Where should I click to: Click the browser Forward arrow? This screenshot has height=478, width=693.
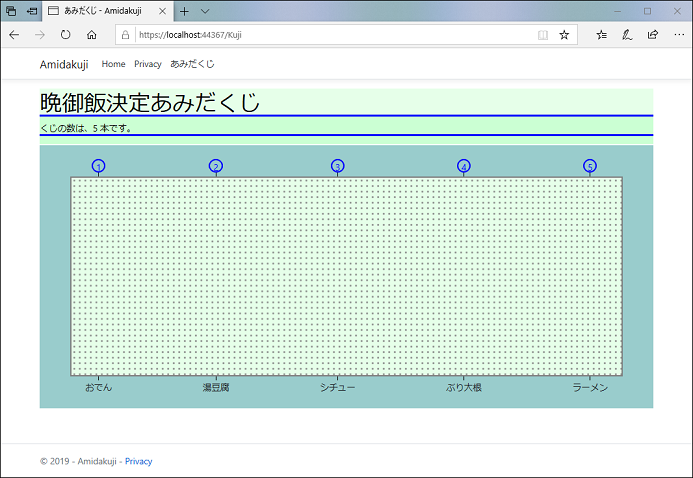pyautogui.click(x=40, y=35)
